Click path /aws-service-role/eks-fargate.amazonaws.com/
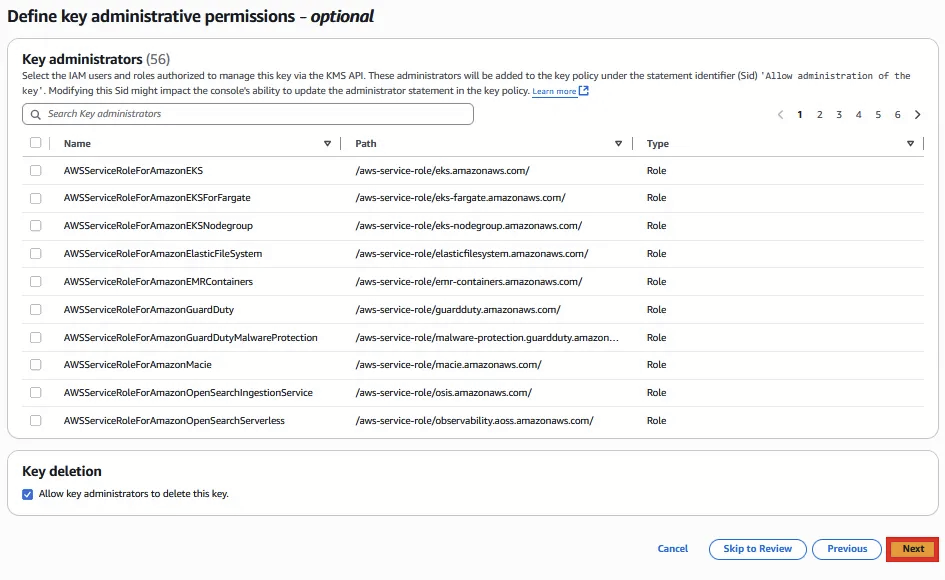Viewport: 945px width, 580px height. tap(460, 198)
